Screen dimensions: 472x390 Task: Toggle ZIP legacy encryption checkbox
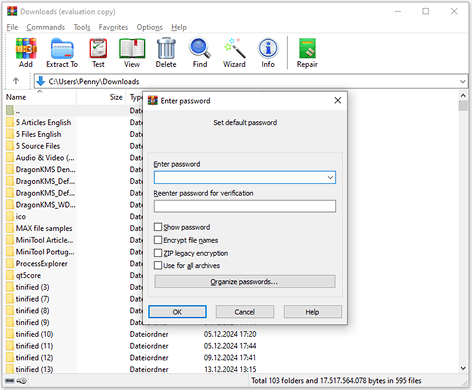(x=158, y=253)
